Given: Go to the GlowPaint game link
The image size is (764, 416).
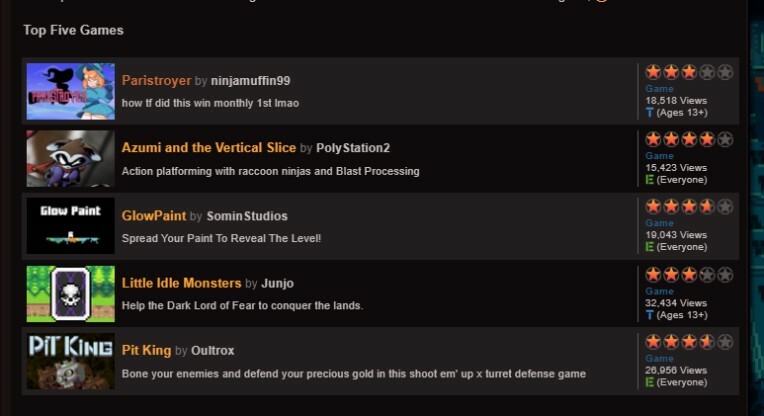Looking at the screenshot, I should click(x=154, y=216).
